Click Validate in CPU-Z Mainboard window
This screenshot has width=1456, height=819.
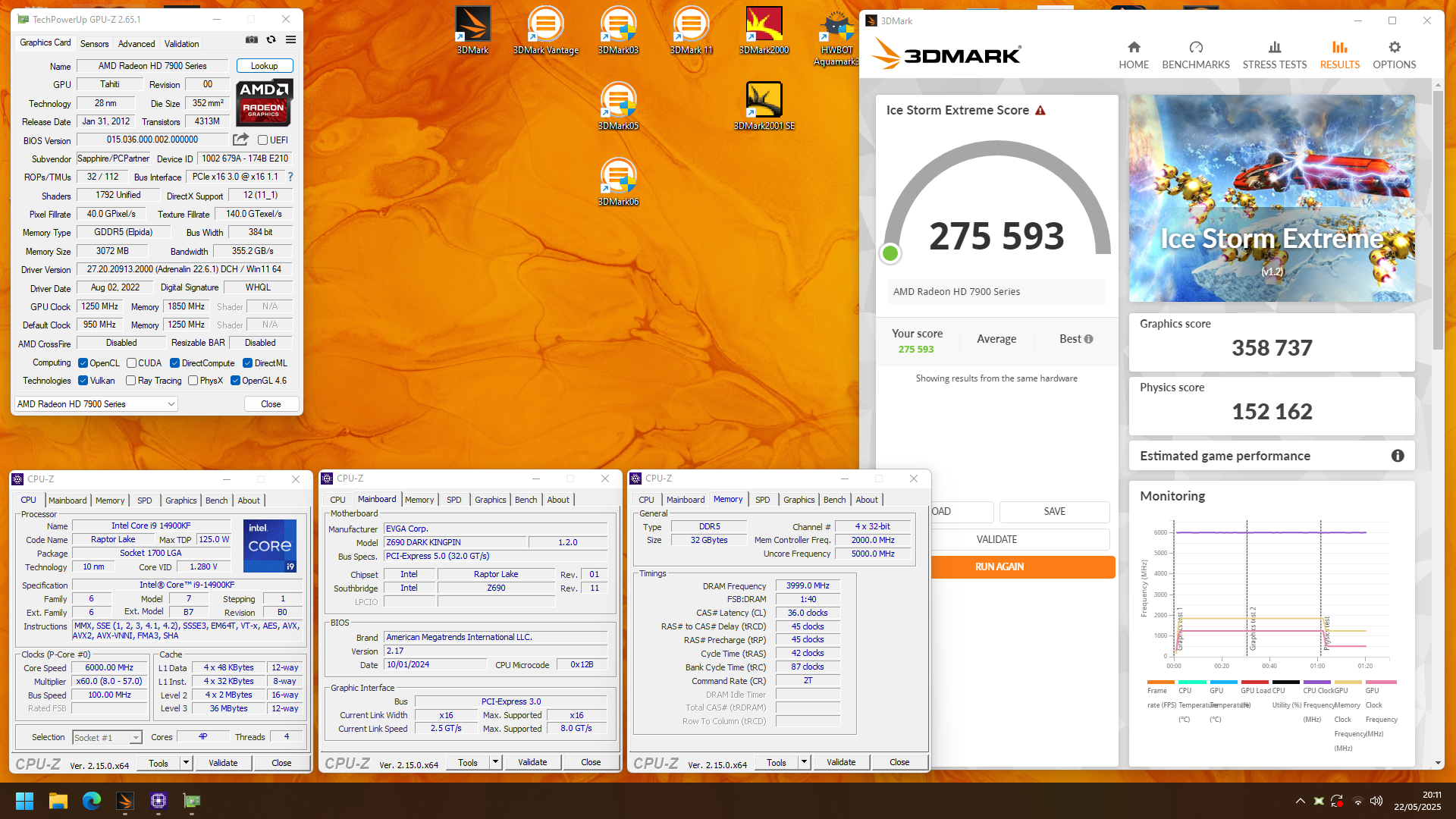click(x=532, y=762)
